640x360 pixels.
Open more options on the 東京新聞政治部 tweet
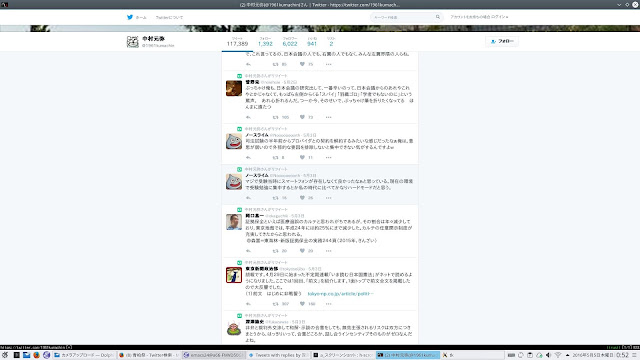click(x=329, y=304)
